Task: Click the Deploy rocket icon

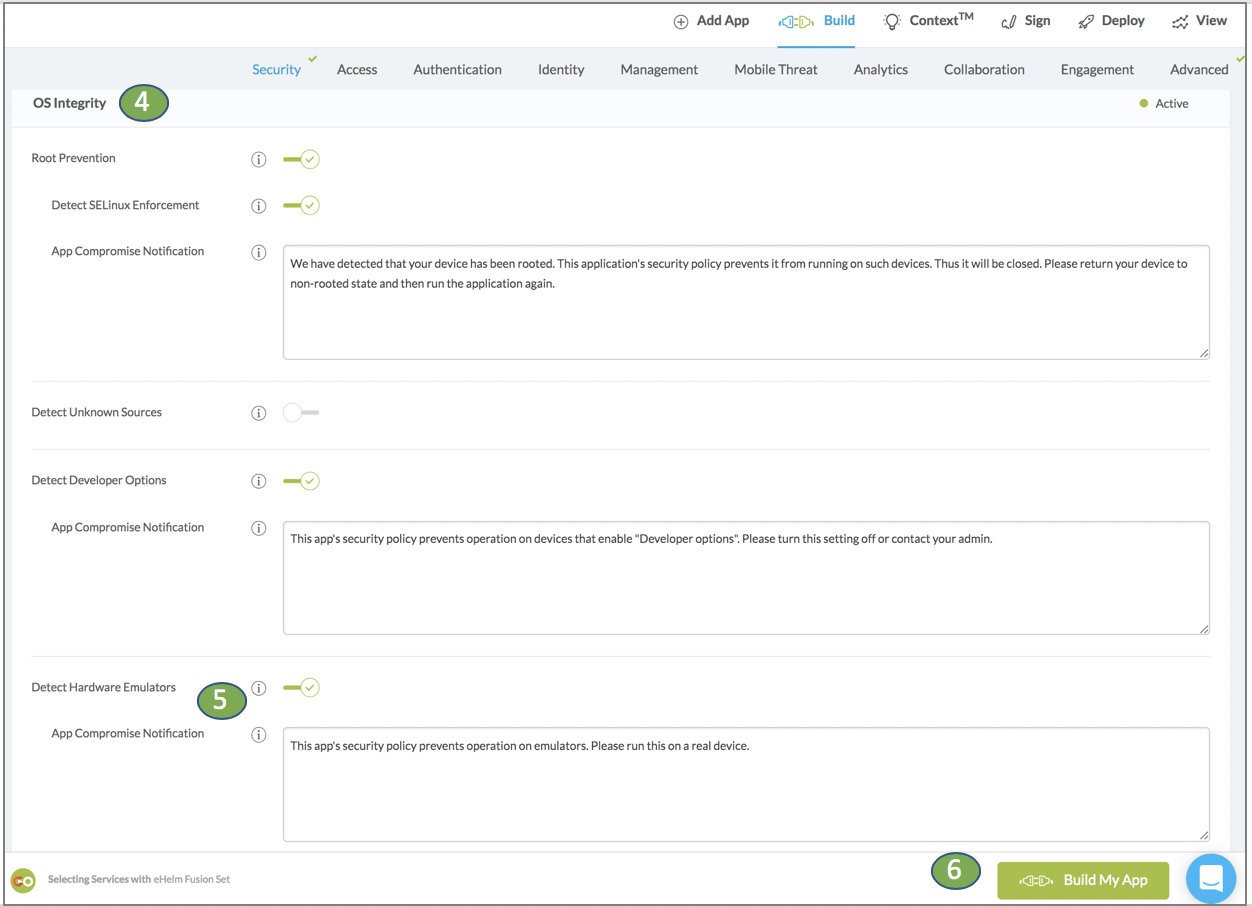Action: point(1086,22)
